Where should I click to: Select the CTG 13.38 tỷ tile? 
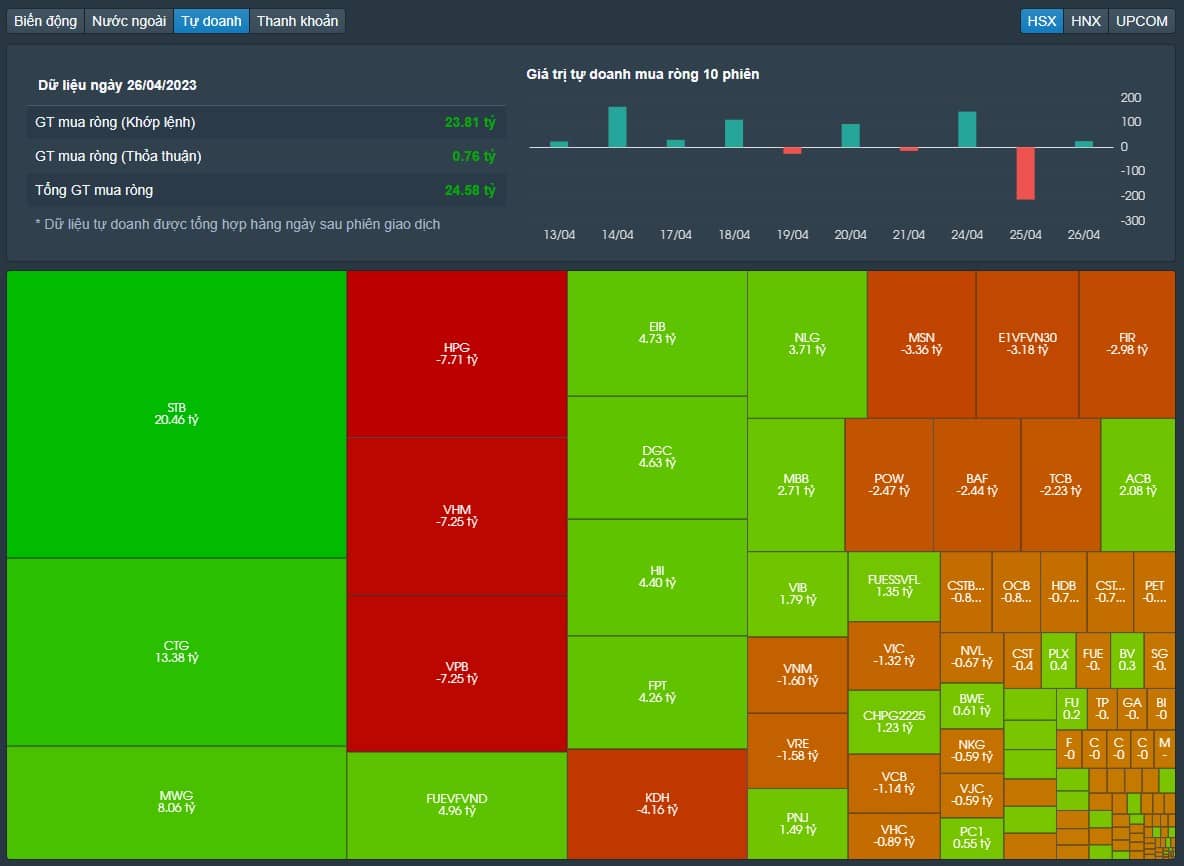coord(177,652)
